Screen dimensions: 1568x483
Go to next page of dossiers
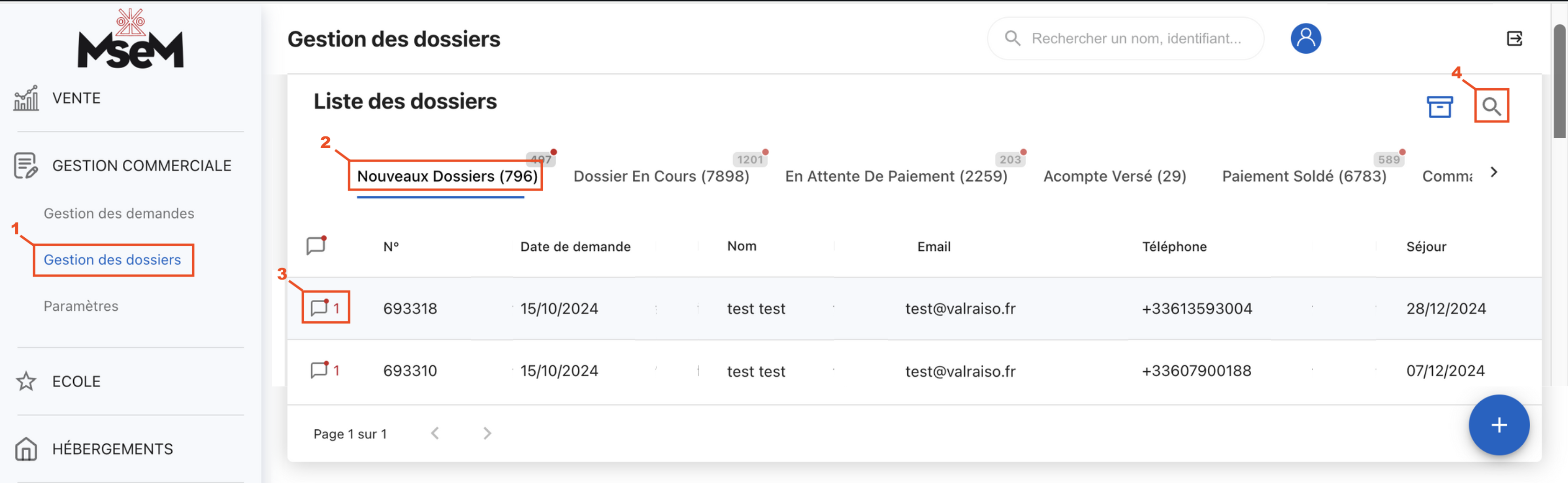coord(486,433)
